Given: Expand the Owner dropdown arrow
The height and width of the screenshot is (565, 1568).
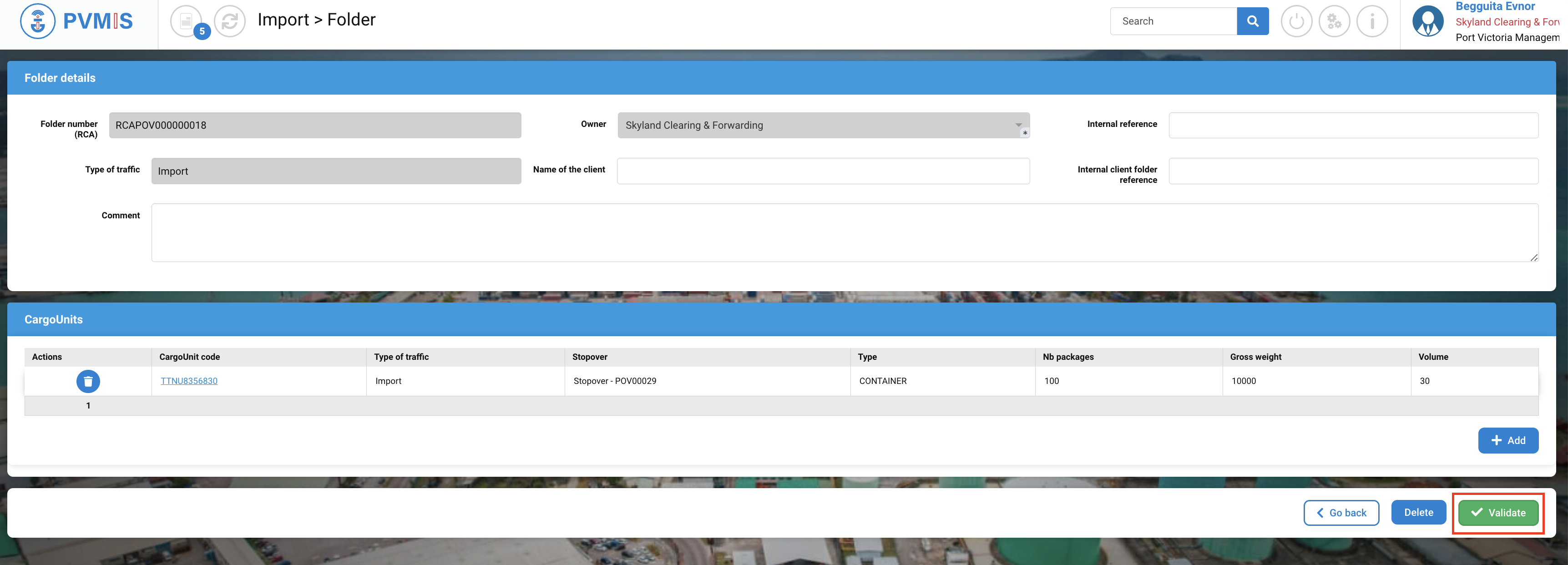Looking at the screenshot, I should [x=1018, y=125].
